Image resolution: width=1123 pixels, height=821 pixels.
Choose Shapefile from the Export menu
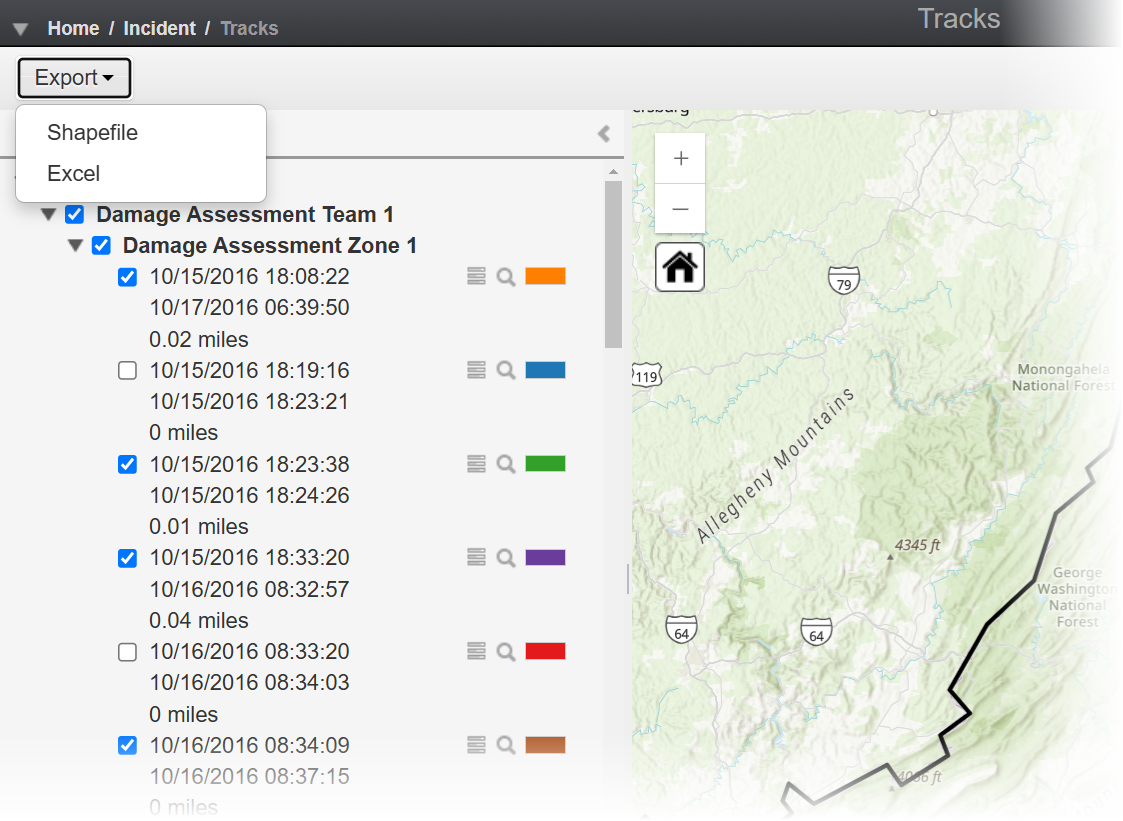92,132
